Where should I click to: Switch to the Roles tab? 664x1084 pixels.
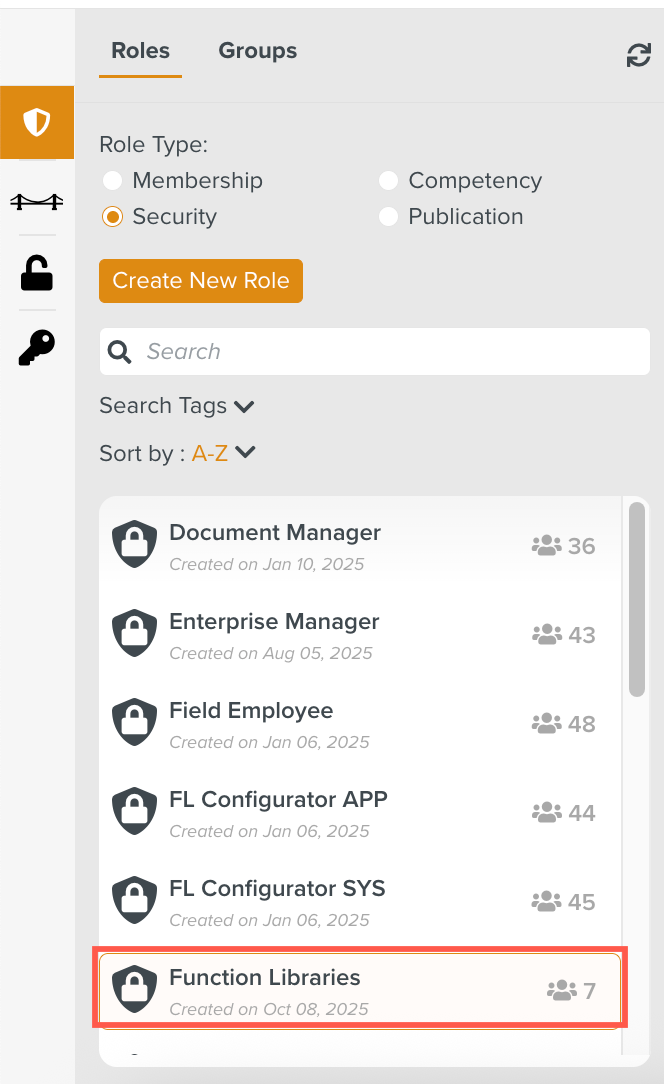click(x=140, y=51)
